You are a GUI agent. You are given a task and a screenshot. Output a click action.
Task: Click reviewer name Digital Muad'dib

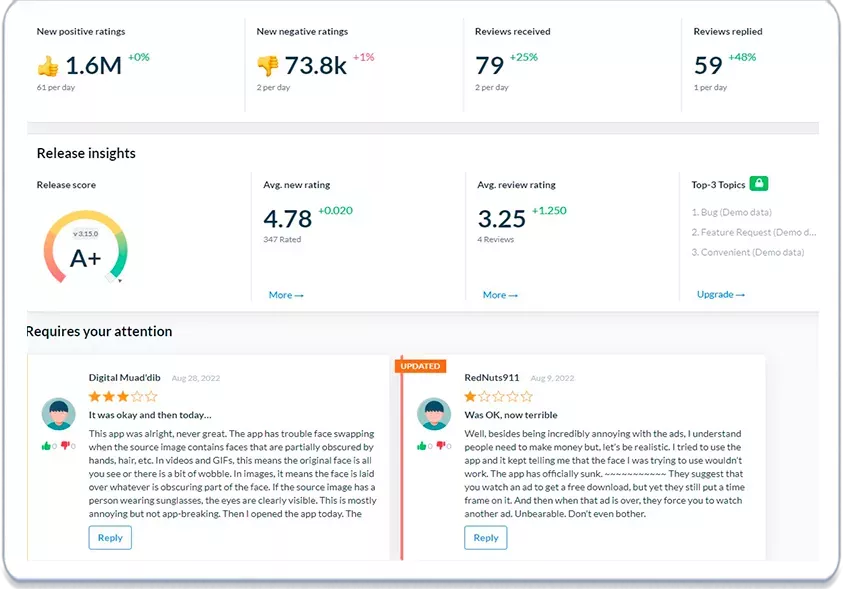click(125, 378)
